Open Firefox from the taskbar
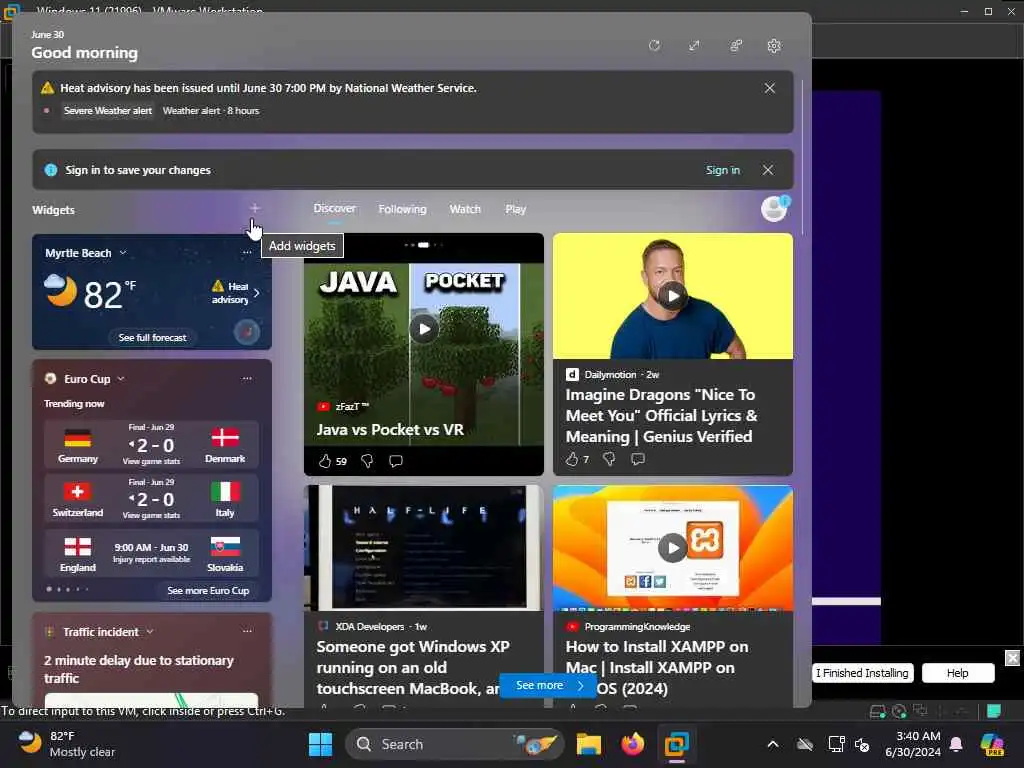Viewport: 1024px width, 768px height. pos(632,744)
